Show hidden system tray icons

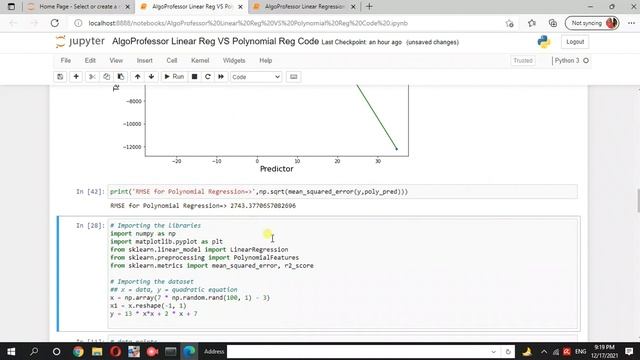click(x=544, y=351)
